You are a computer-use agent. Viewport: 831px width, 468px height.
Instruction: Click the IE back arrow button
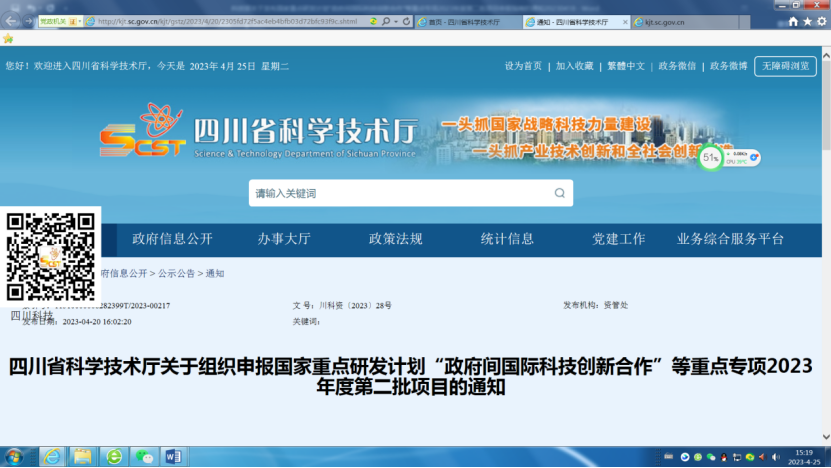[x=12, y=21]
